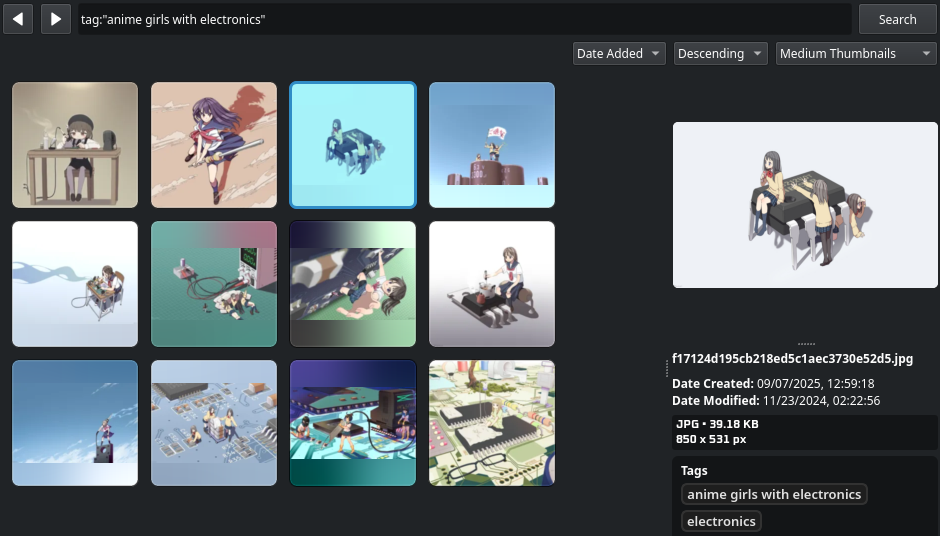Select thumbnail of girl on speaker against sky
Viewport: 940px width, 536px height.
[x=75, y=423]
